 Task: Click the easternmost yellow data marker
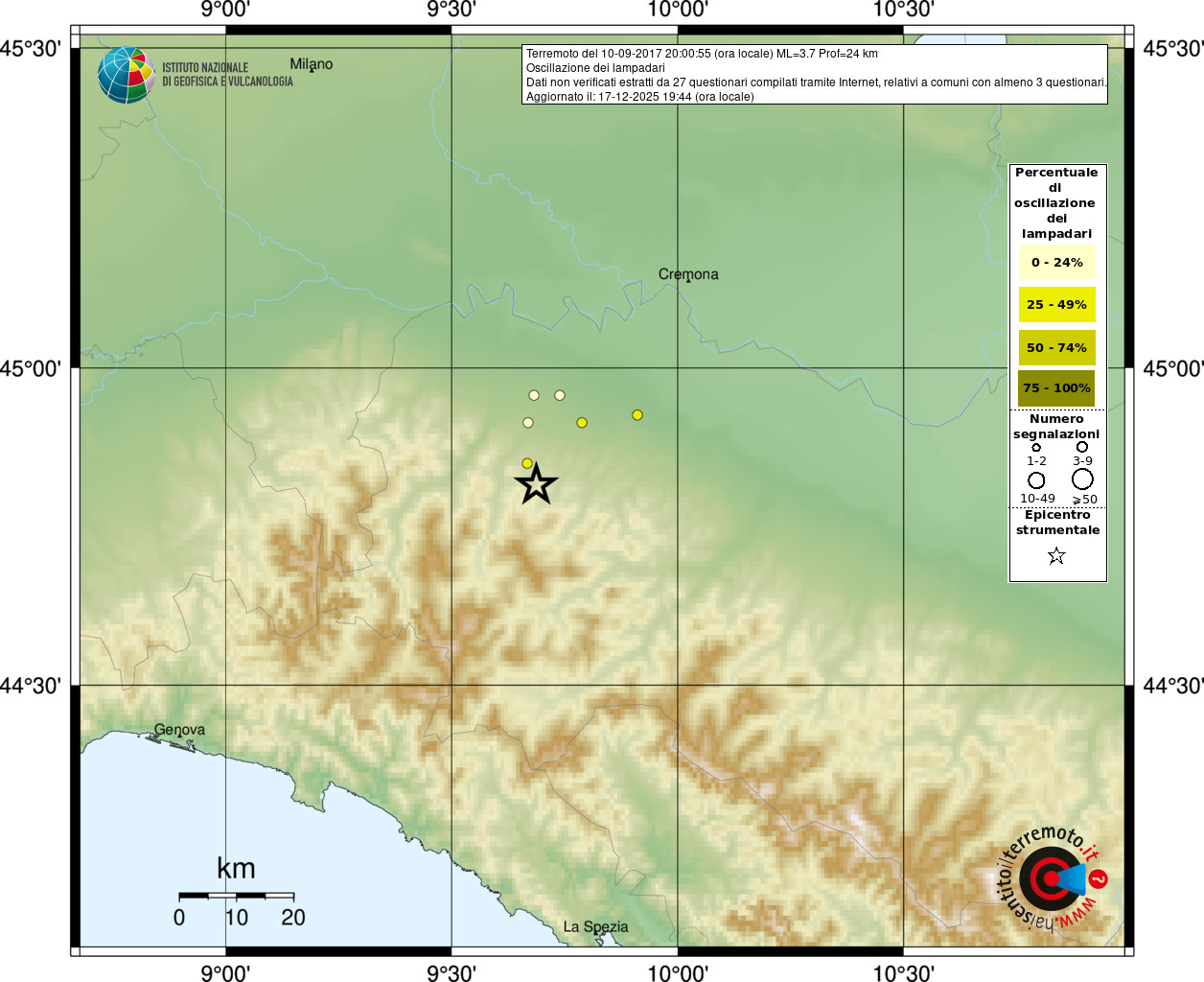[x=637, y=415]
